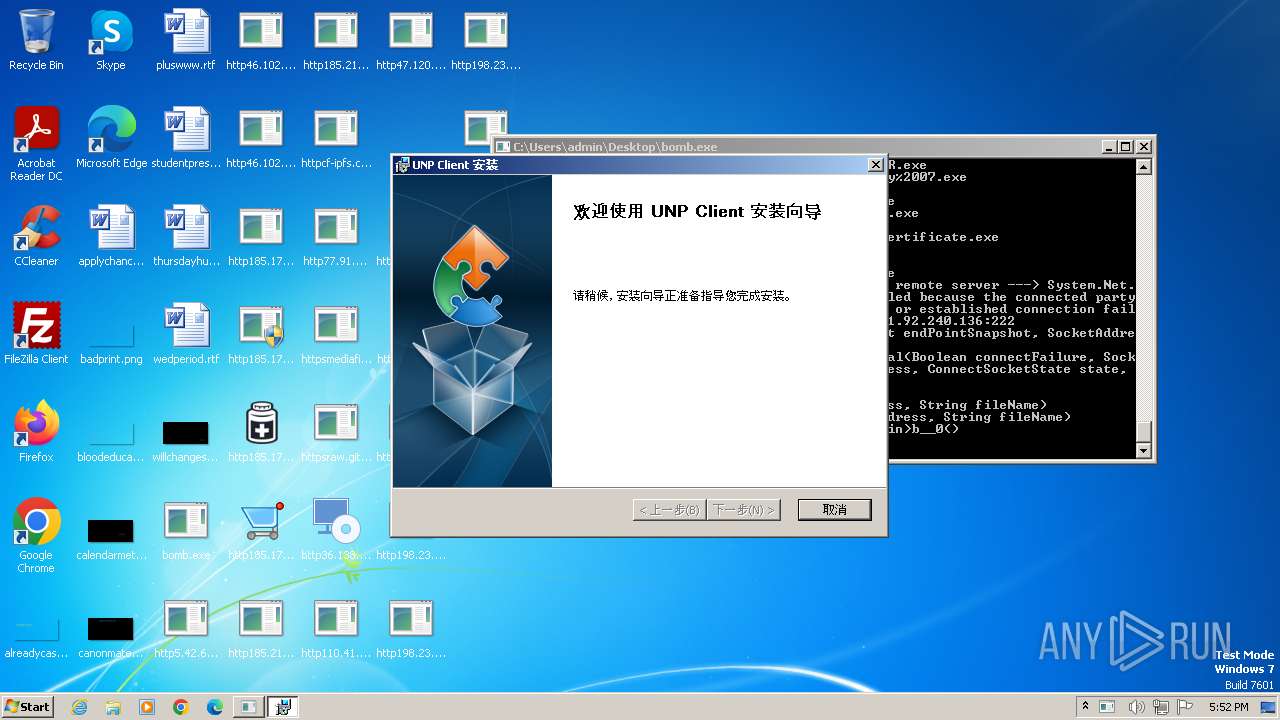Maximize the bomb.exe console window
The image size is (1280, 720).
click(x=1125, y=147)
